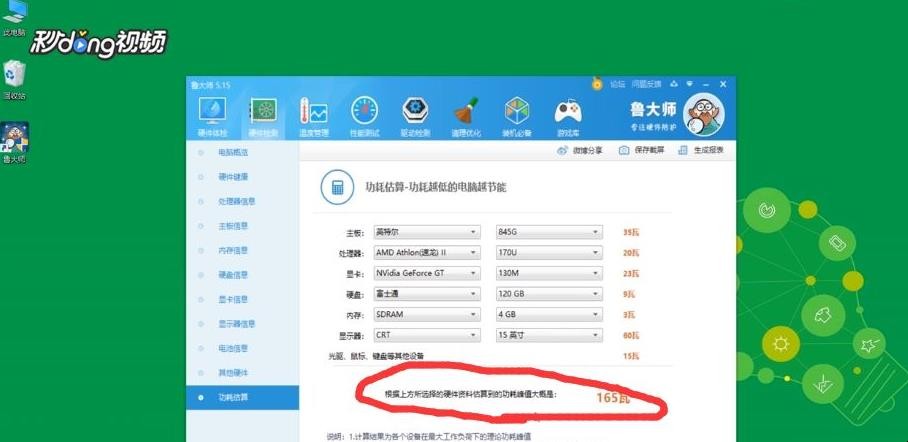Open the 论坛 forum link
Screen dimensions: 908x442
tap(617, 84)
